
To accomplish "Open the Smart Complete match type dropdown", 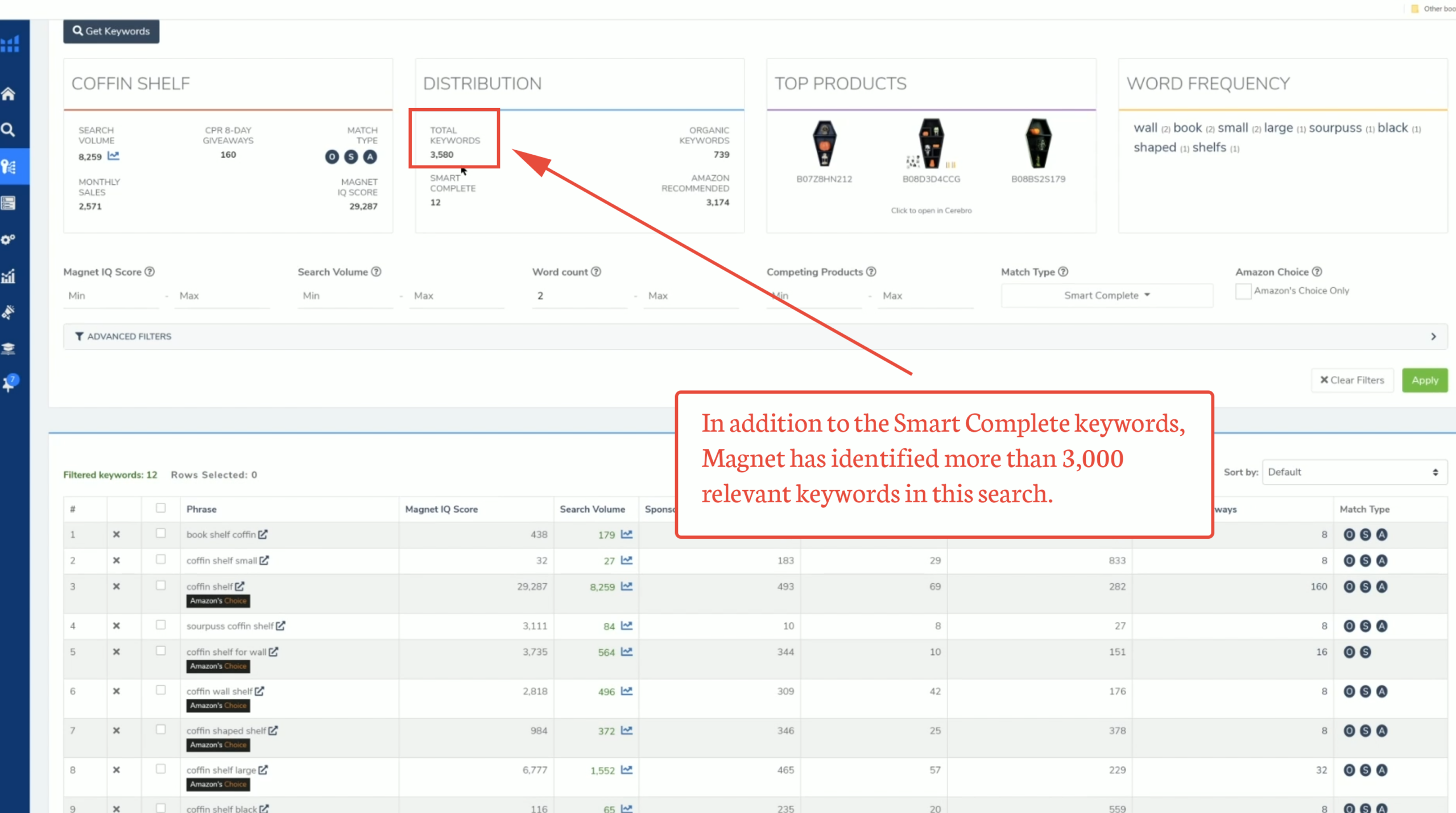I will [1107, 295].
